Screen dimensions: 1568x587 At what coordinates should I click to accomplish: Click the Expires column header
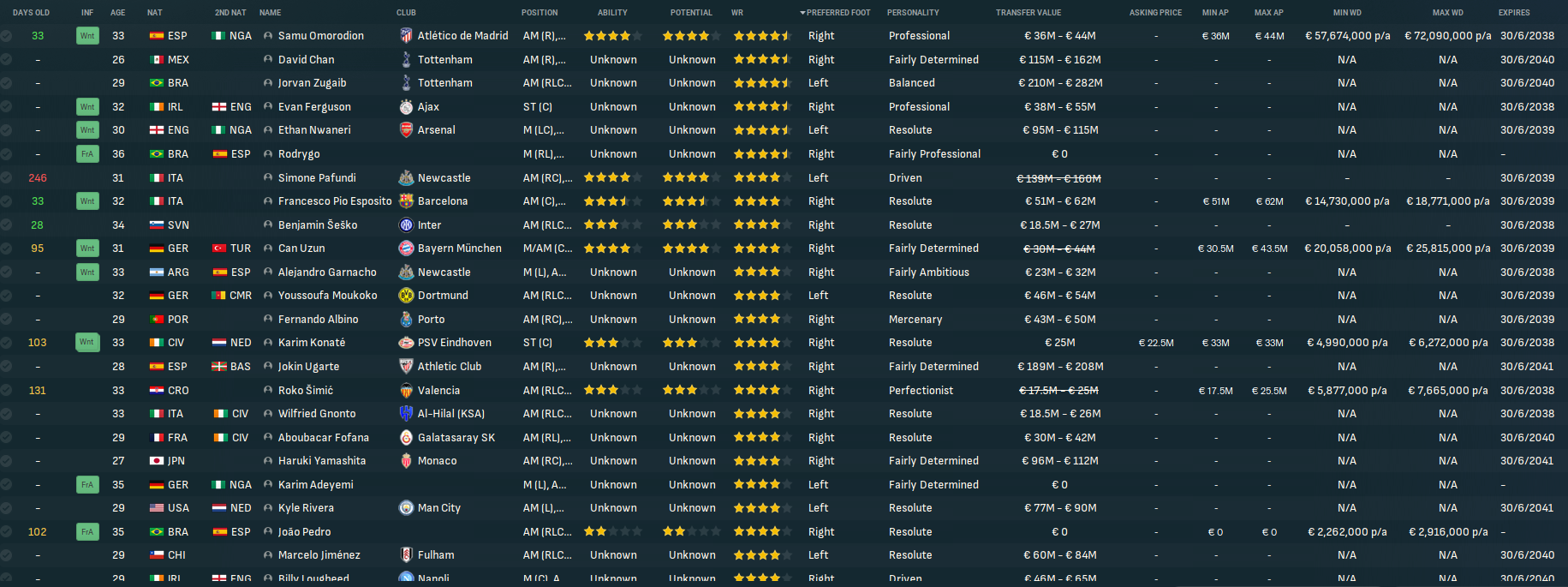point(1513,13)
